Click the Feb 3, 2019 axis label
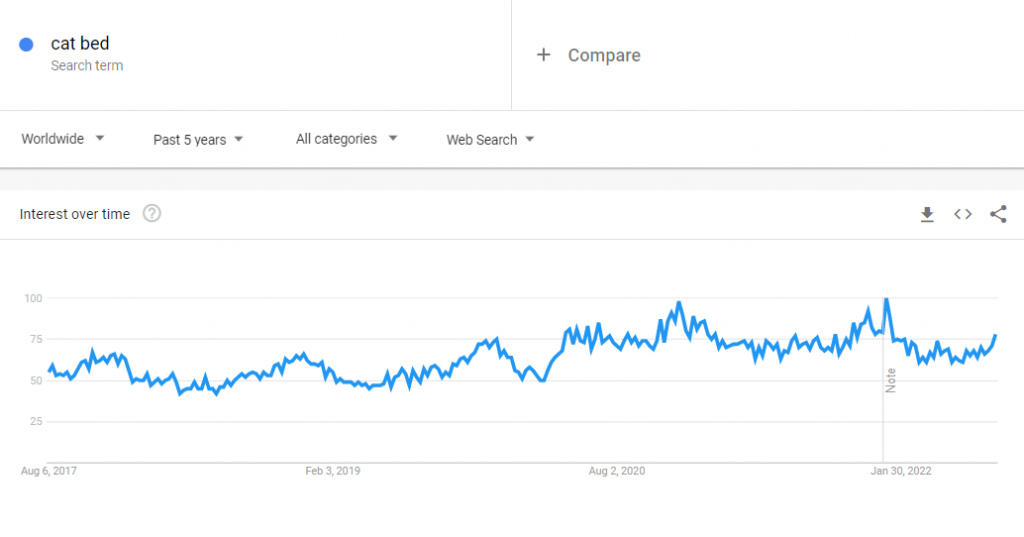Viewport: 1024px width, 537px height. click(x=332, y=470)
